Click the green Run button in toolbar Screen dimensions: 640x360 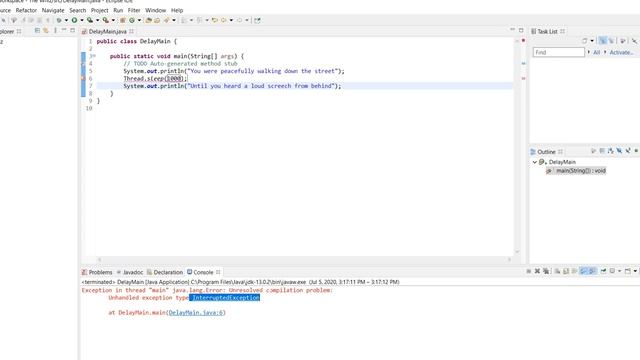pos(74,20)
